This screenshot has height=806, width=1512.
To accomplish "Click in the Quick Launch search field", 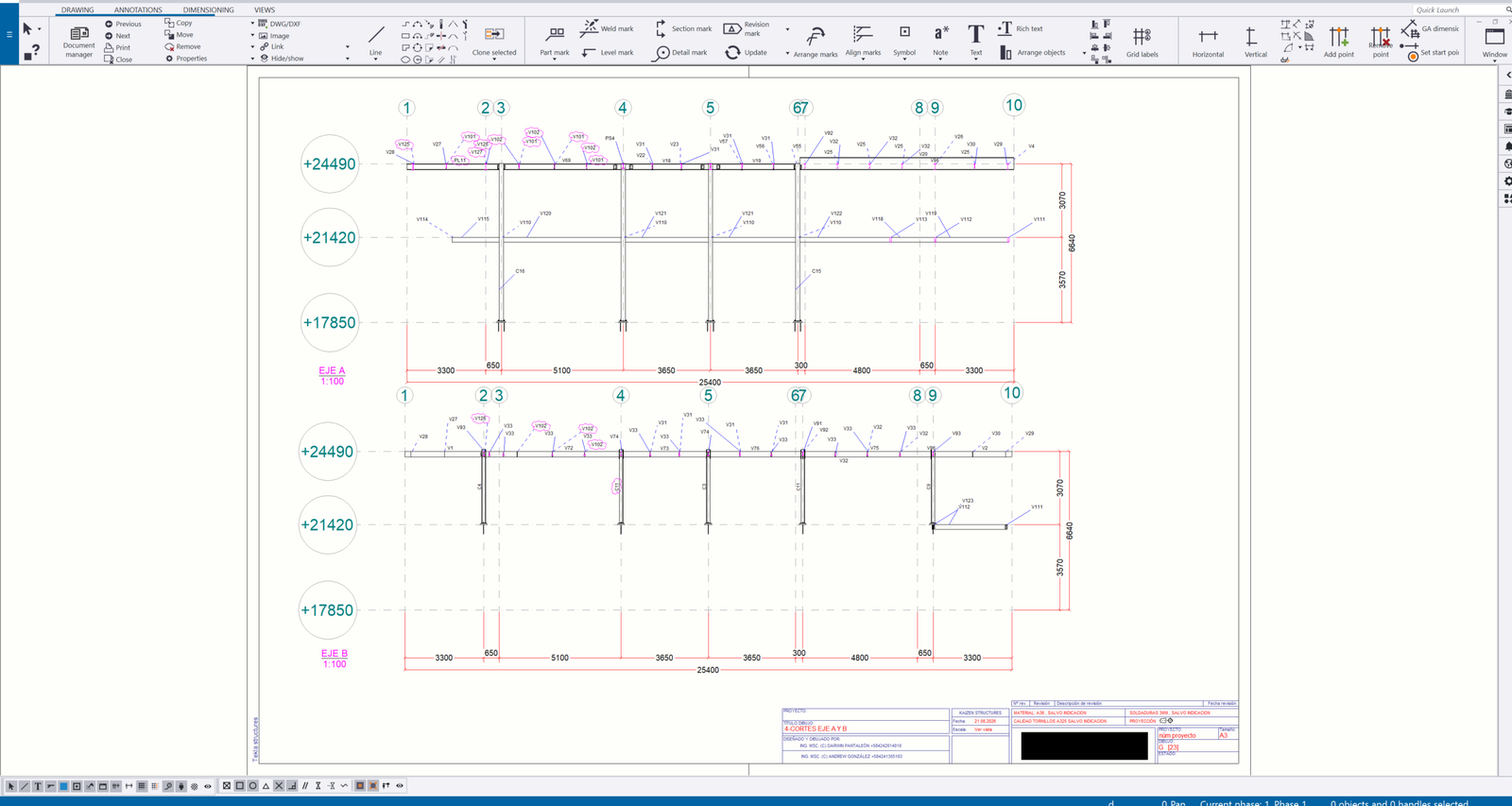I will 1460,9.
